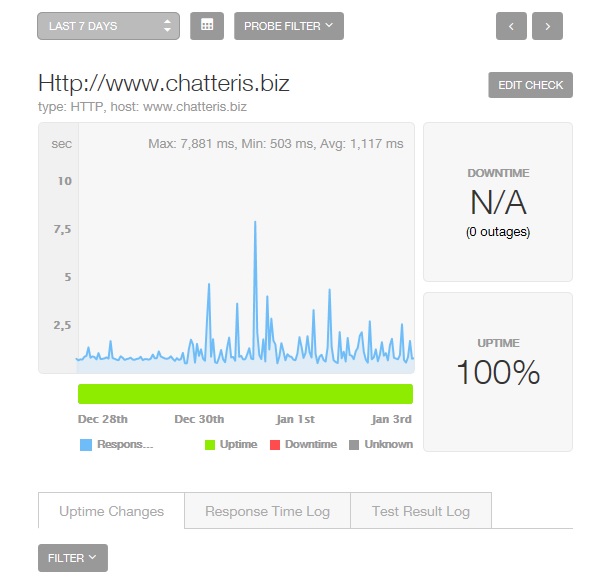
Task: Click the Edit Check button
Action: [530, 85]
